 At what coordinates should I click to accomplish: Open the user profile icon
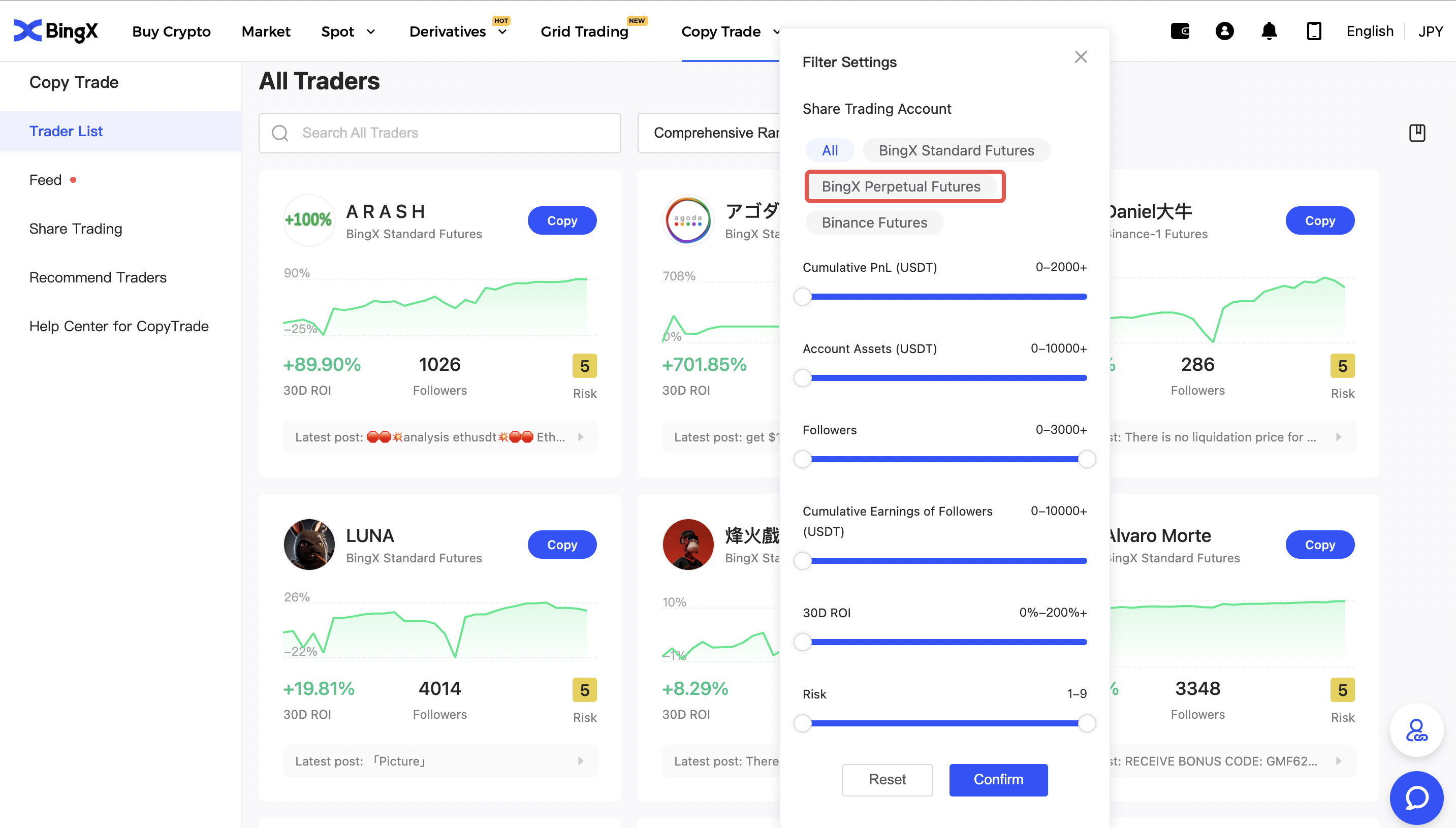(x=1224, y=31)
